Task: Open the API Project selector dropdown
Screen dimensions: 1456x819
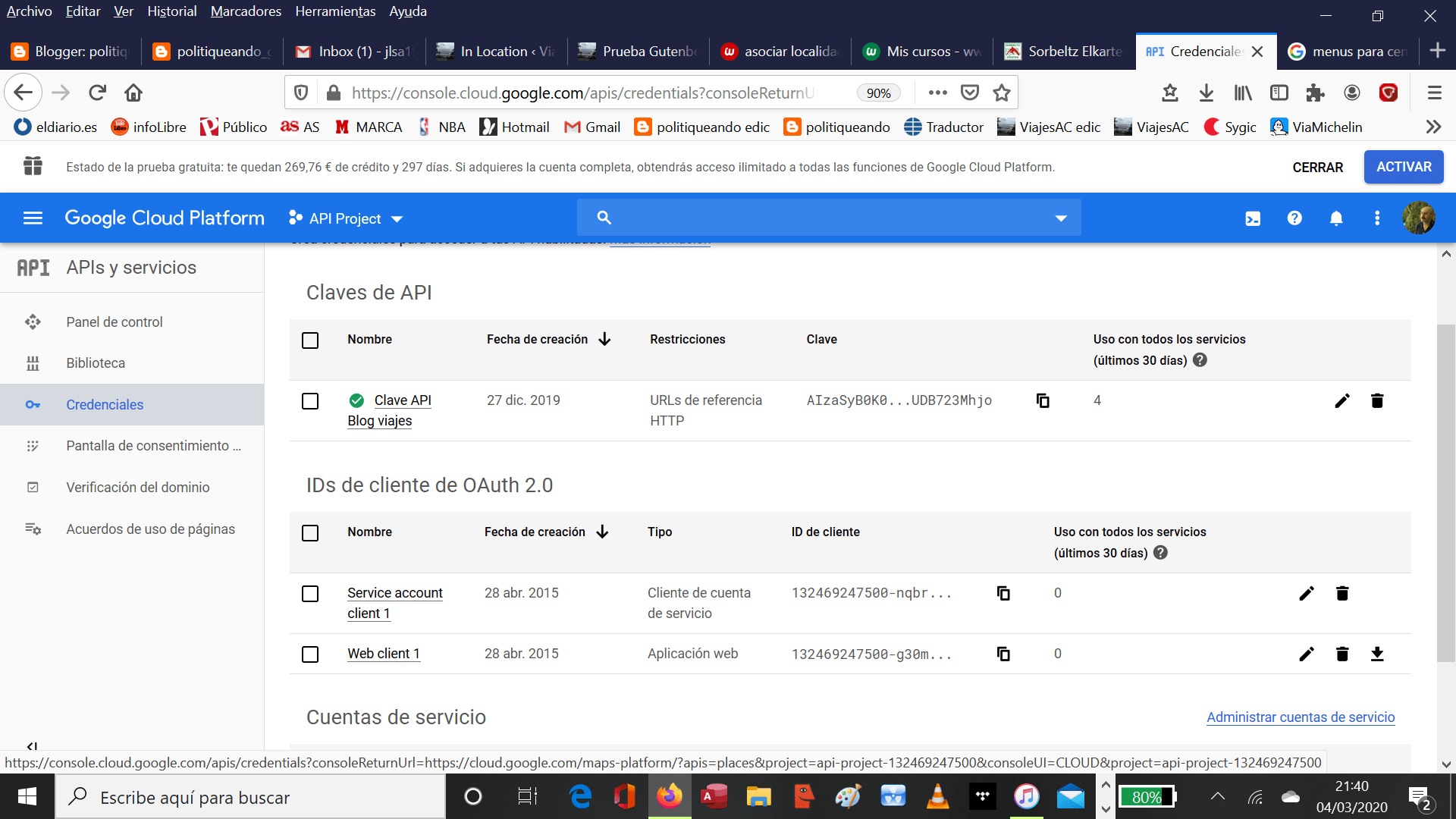Action: coord(346,218)
